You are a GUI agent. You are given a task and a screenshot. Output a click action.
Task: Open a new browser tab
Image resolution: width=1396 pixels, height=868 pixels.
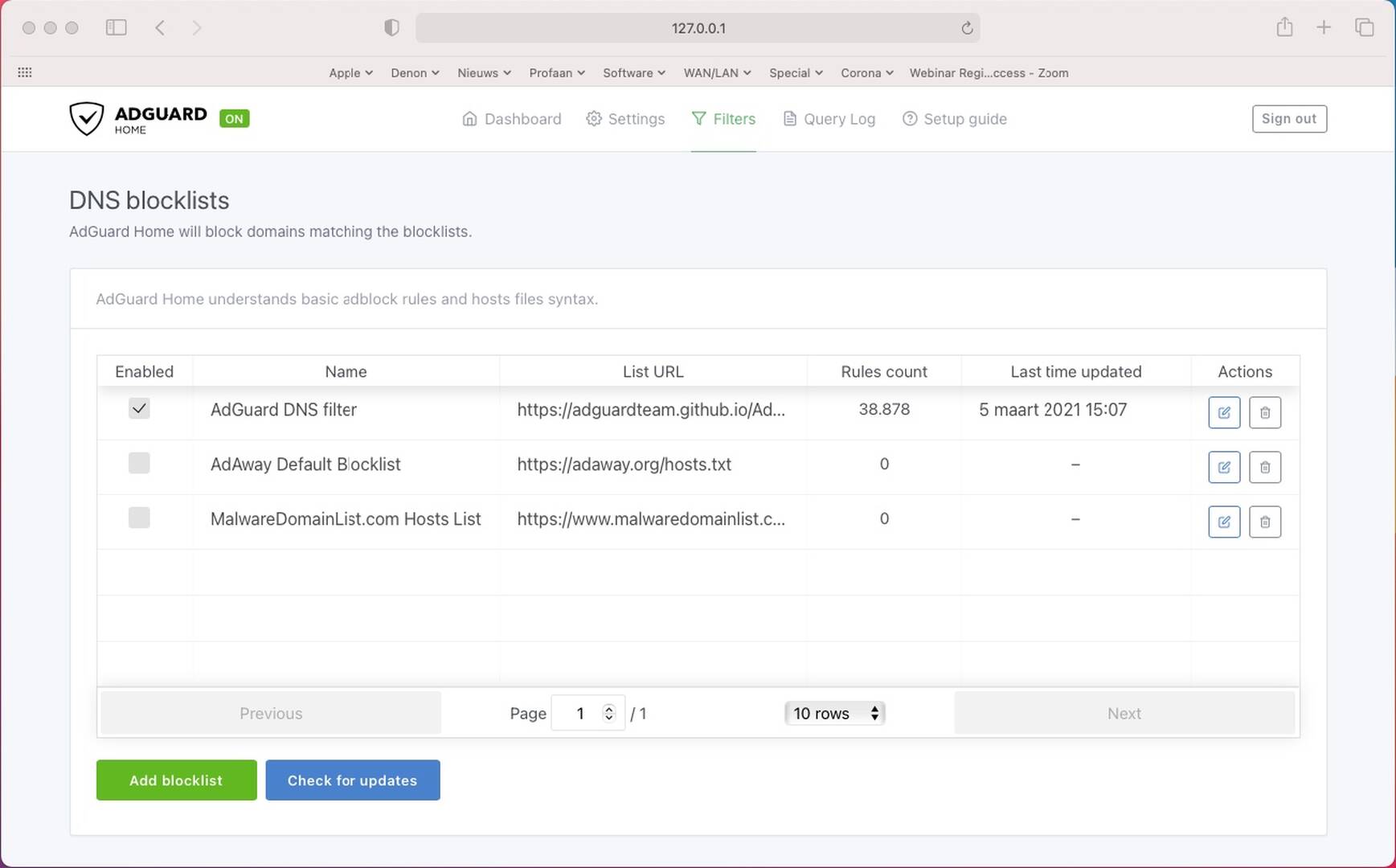click(x=1324, y=27)
